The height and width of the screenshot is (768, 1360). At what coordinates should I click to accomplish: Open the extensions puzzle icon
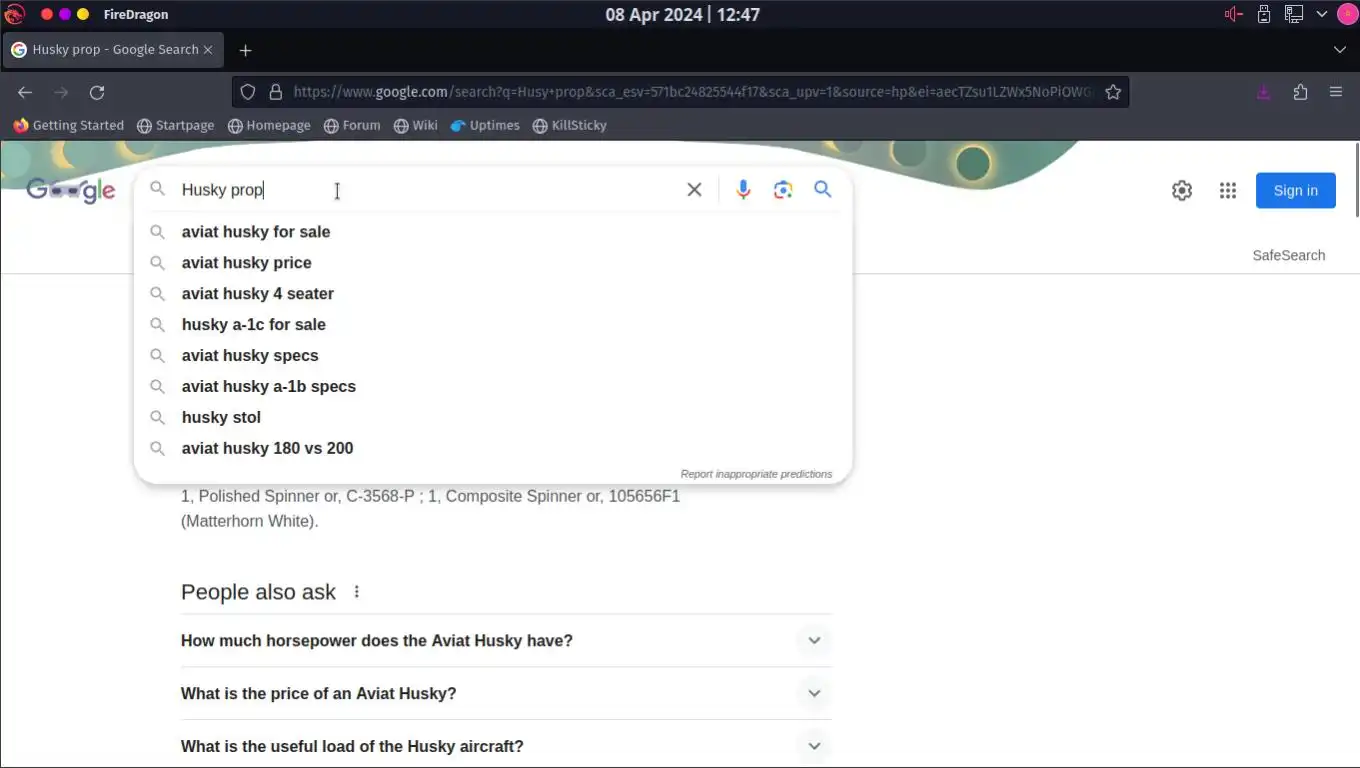(1300, 92)
